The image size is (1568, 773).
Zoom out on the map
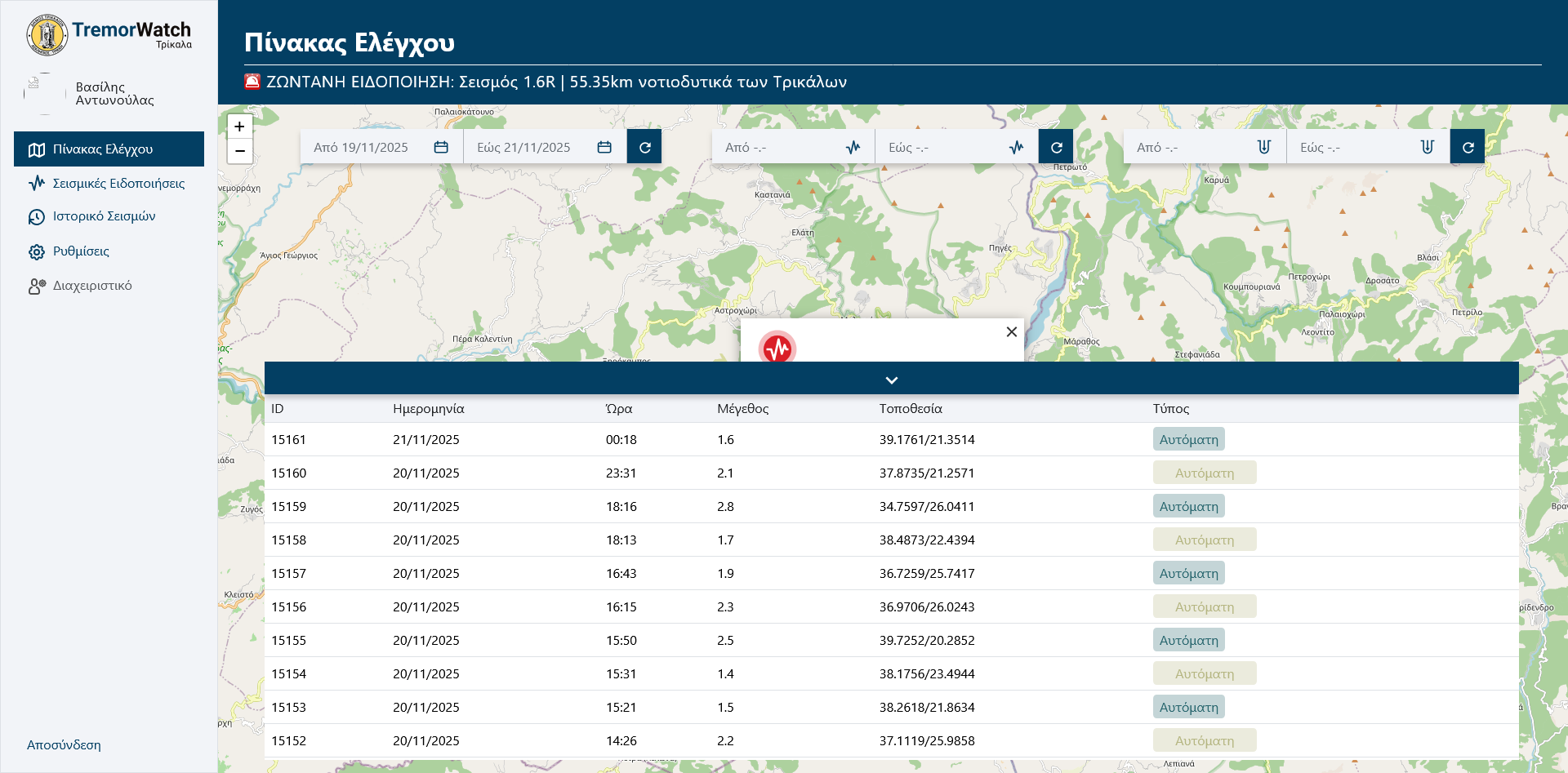point(239,151)
